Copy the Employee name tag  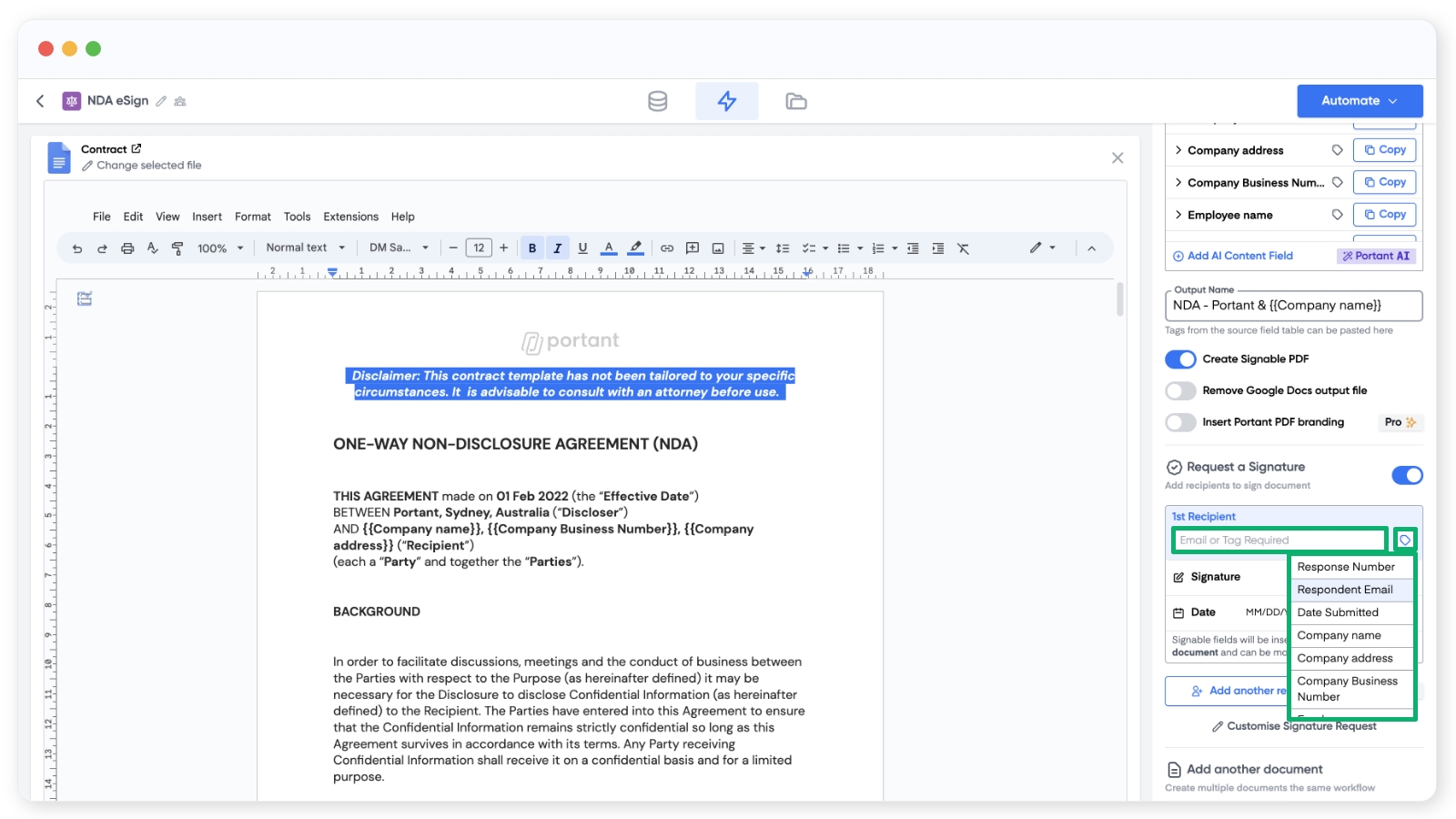(1384, 215)
